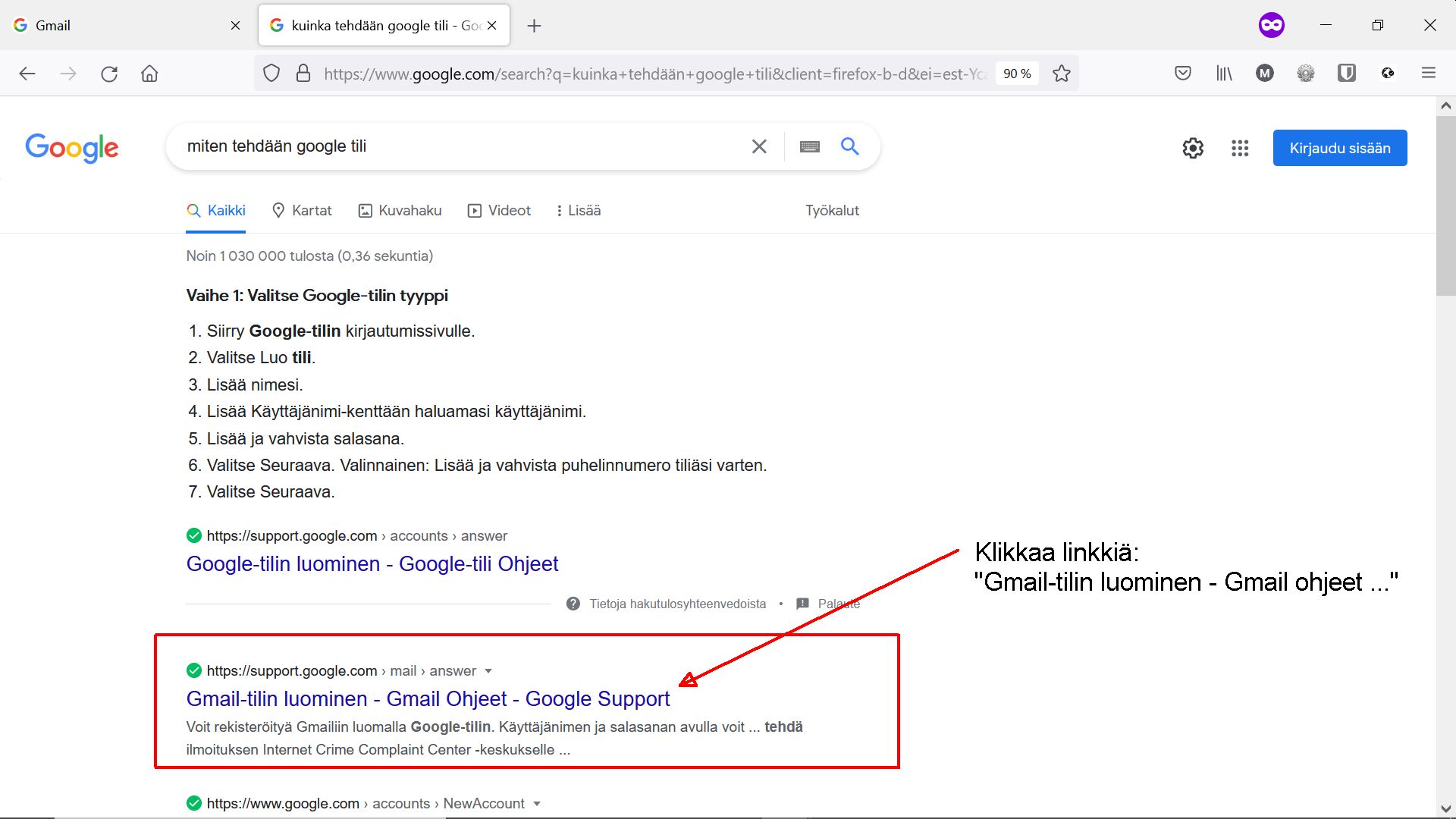Click the green check beside support.google.com accounts
The height and width of the screenshot is (819, 1456).
(x=194, y=535)
